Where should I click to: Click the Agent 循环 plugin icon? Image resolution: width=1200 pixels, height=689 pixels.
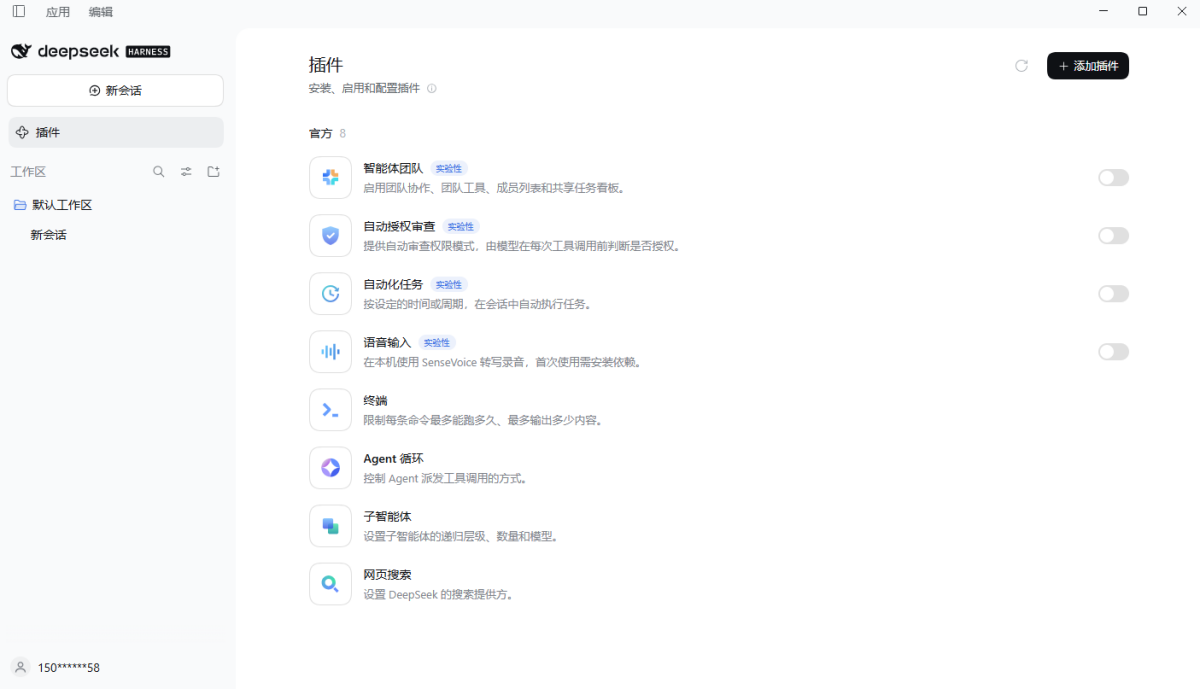(331, 468)
